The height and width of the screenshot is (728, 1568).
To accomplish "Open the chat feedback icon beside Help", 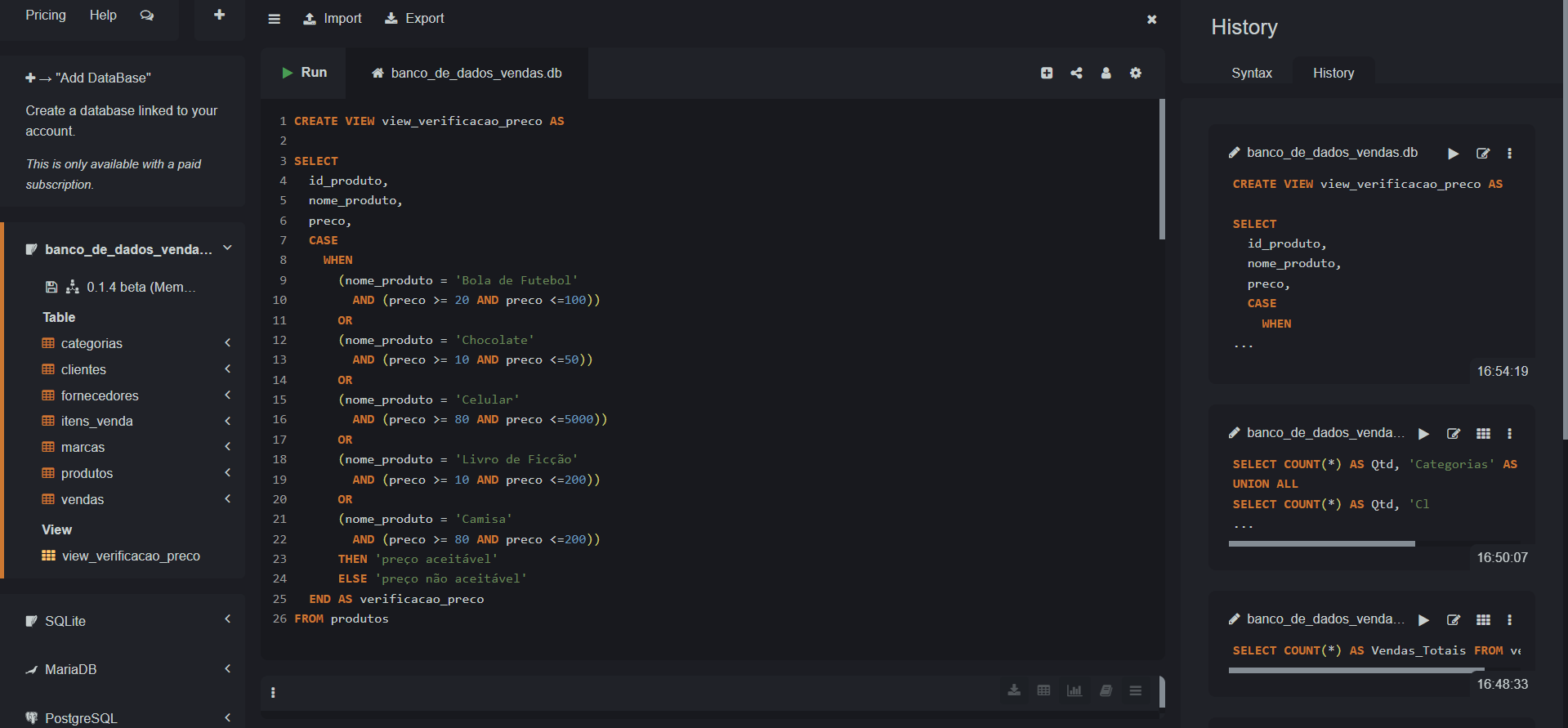I will [147, 16].
